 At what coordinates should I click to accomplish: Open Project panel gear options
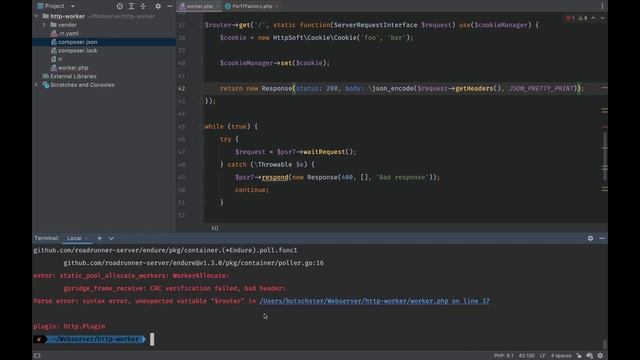tap(158, 6)
